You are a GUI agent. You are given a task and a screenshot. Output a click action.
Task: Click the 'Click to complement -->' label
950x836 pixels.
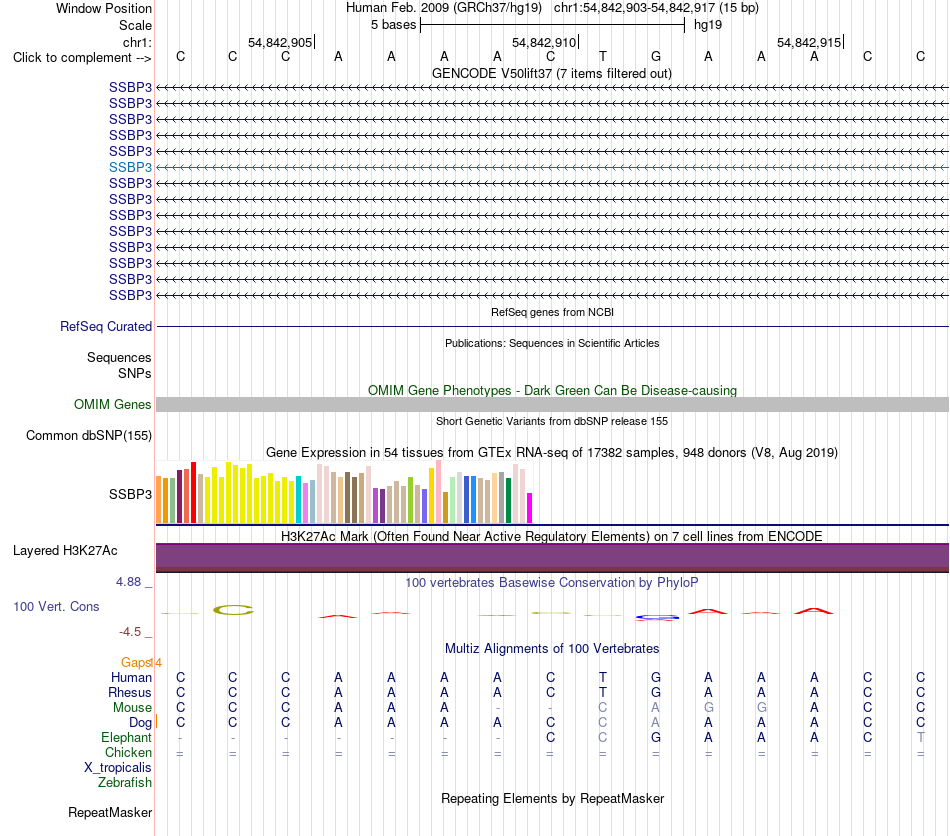82,58
